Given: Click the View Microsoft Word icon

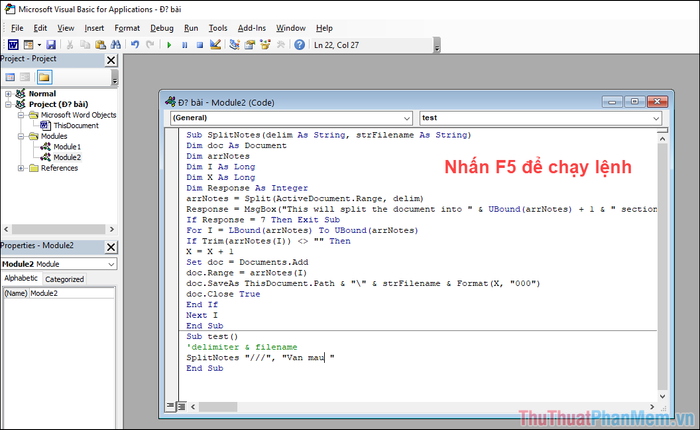Looking at the screenshot, I should (13, 45).
